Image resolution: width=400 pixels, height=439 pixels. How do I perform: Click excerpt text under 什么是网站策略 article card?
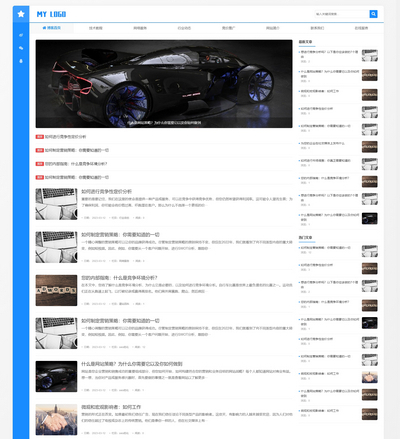click(x=187, y=374)
